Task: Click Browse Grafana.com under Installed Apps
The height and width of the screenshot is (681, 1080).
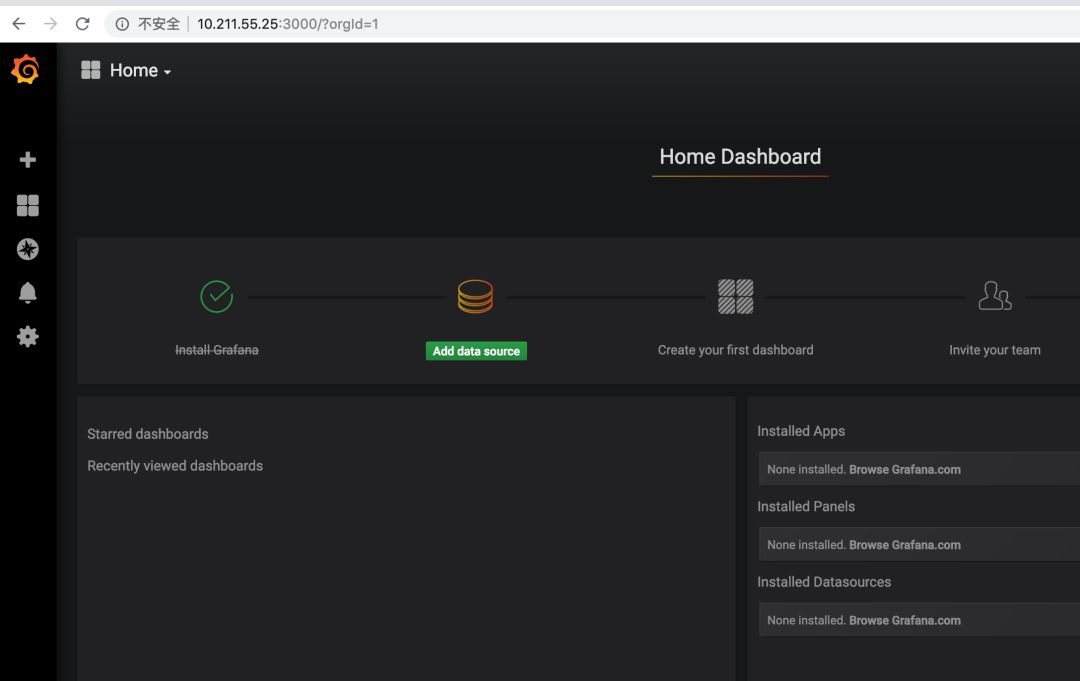Action: tap(904, 470)
